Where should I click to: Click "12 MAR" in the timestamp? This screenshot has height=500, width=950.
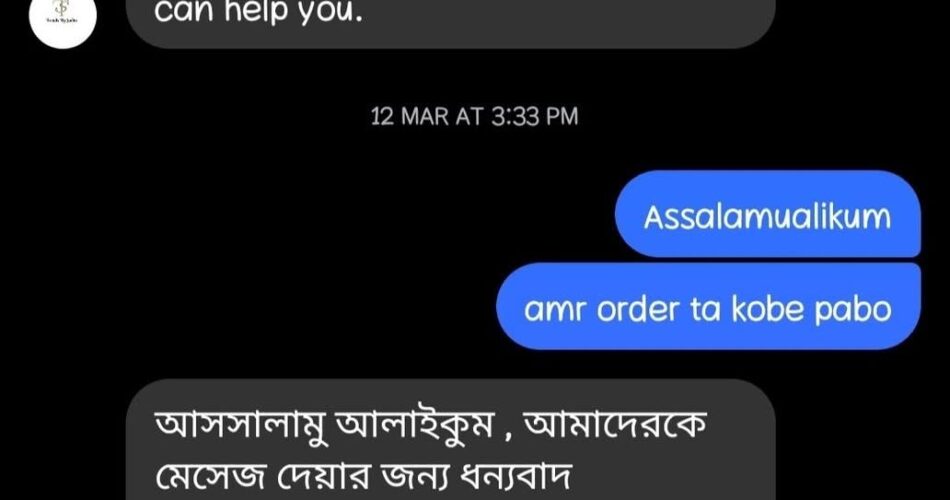(409, 116)
